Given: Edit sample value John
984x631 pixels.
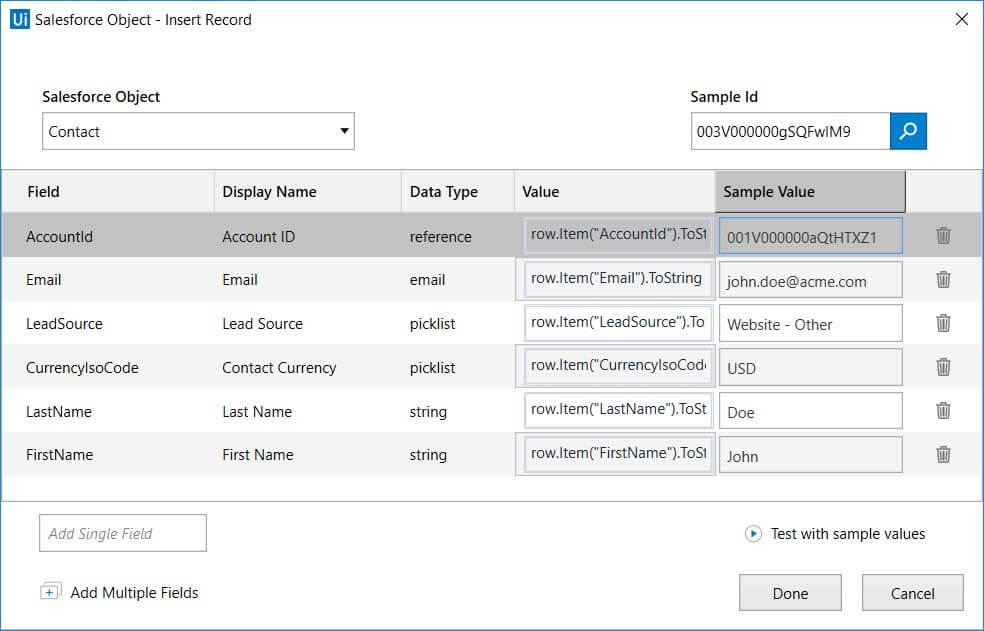Looking at the screenshot, I should tap(811, 455).
